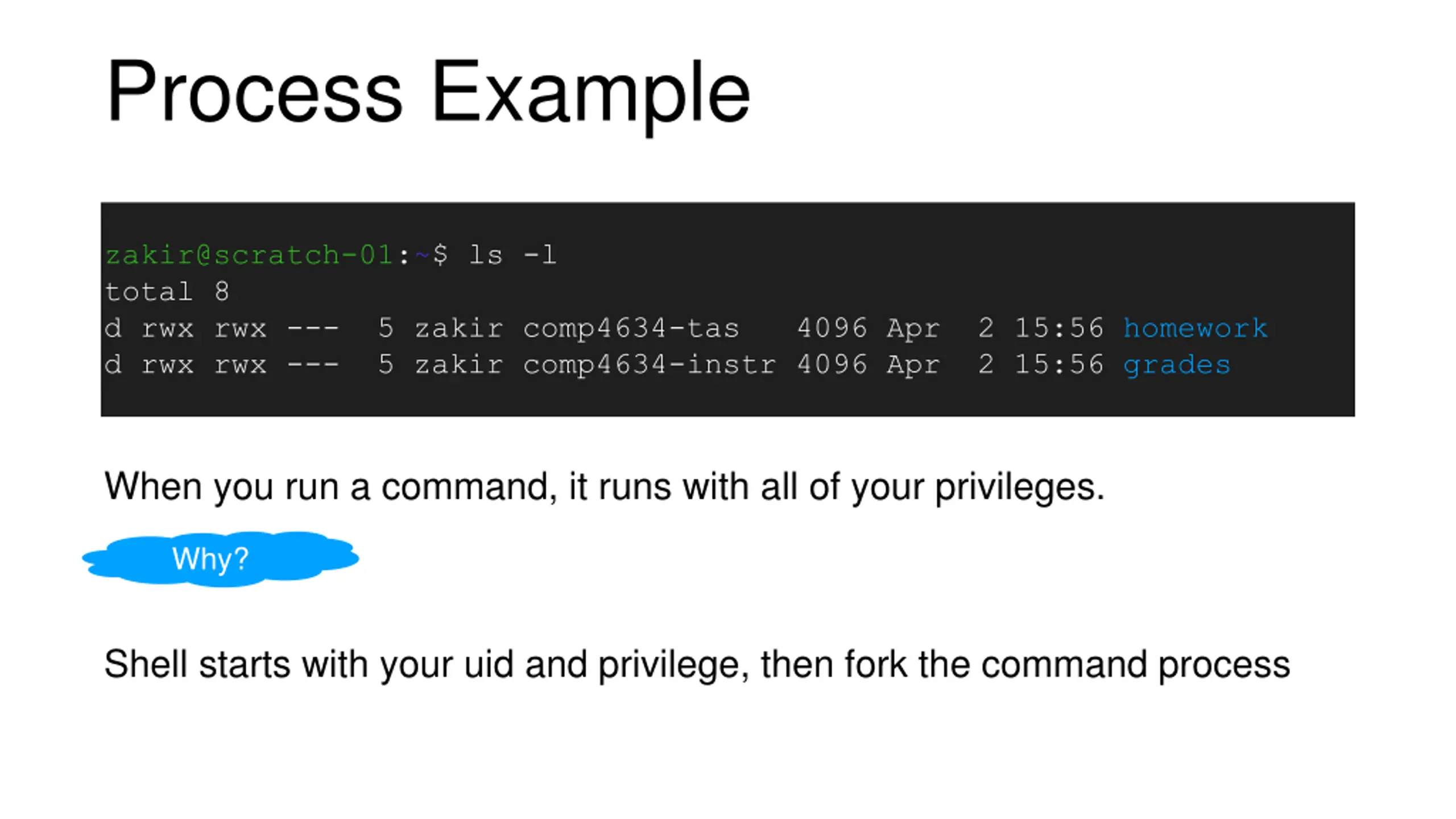The height and width of the screenshot is (819, 1456).
Task: Click the 'total 8' output line
Action: point(167,291)
